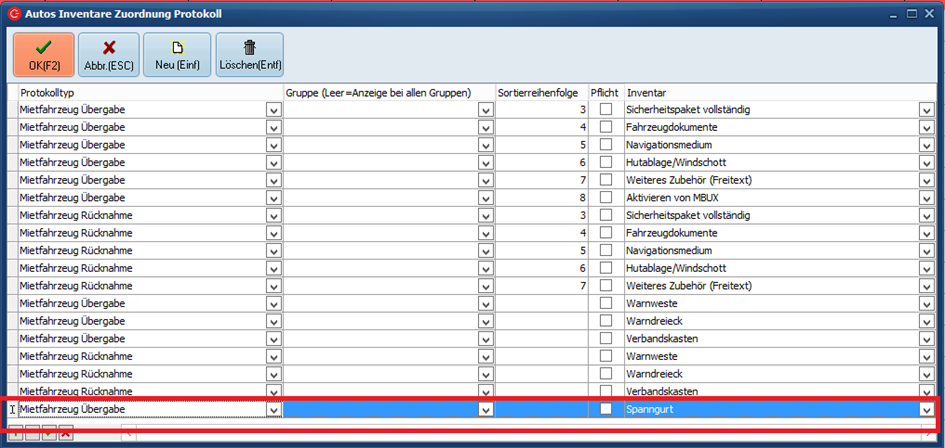This screenshot has width=945, height=448.
Task: Cancel via the red X Abbr.(ESC) button
Action: 109,54
